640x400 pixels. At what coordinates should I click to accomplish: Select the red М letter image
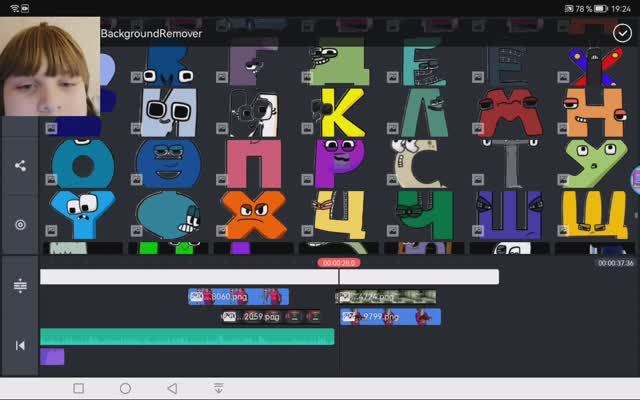pos(510,113)
